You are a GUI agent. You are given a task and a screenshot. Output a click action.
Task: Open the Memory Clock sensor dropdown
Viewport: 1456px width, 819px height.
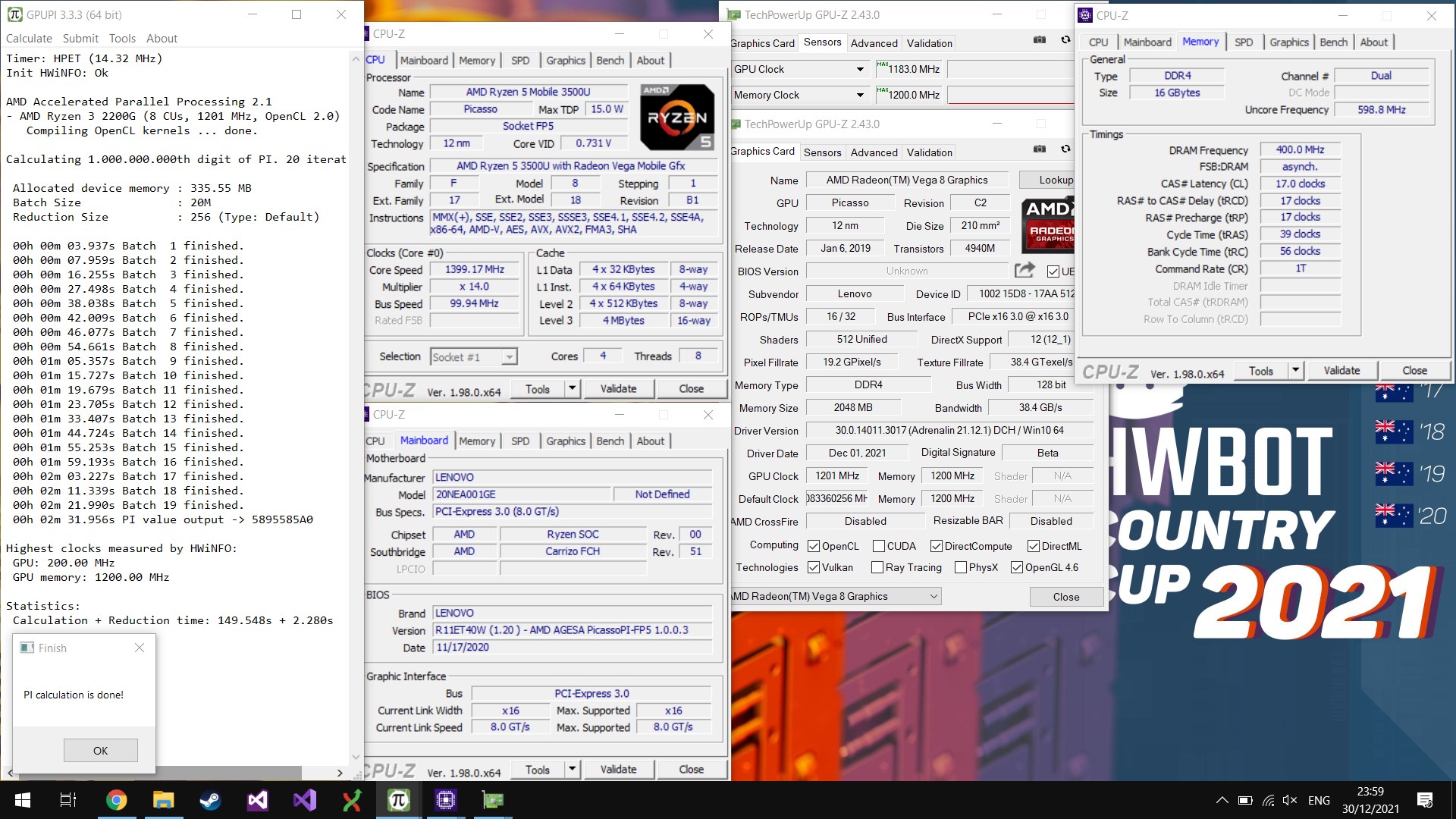pos(860,95)
